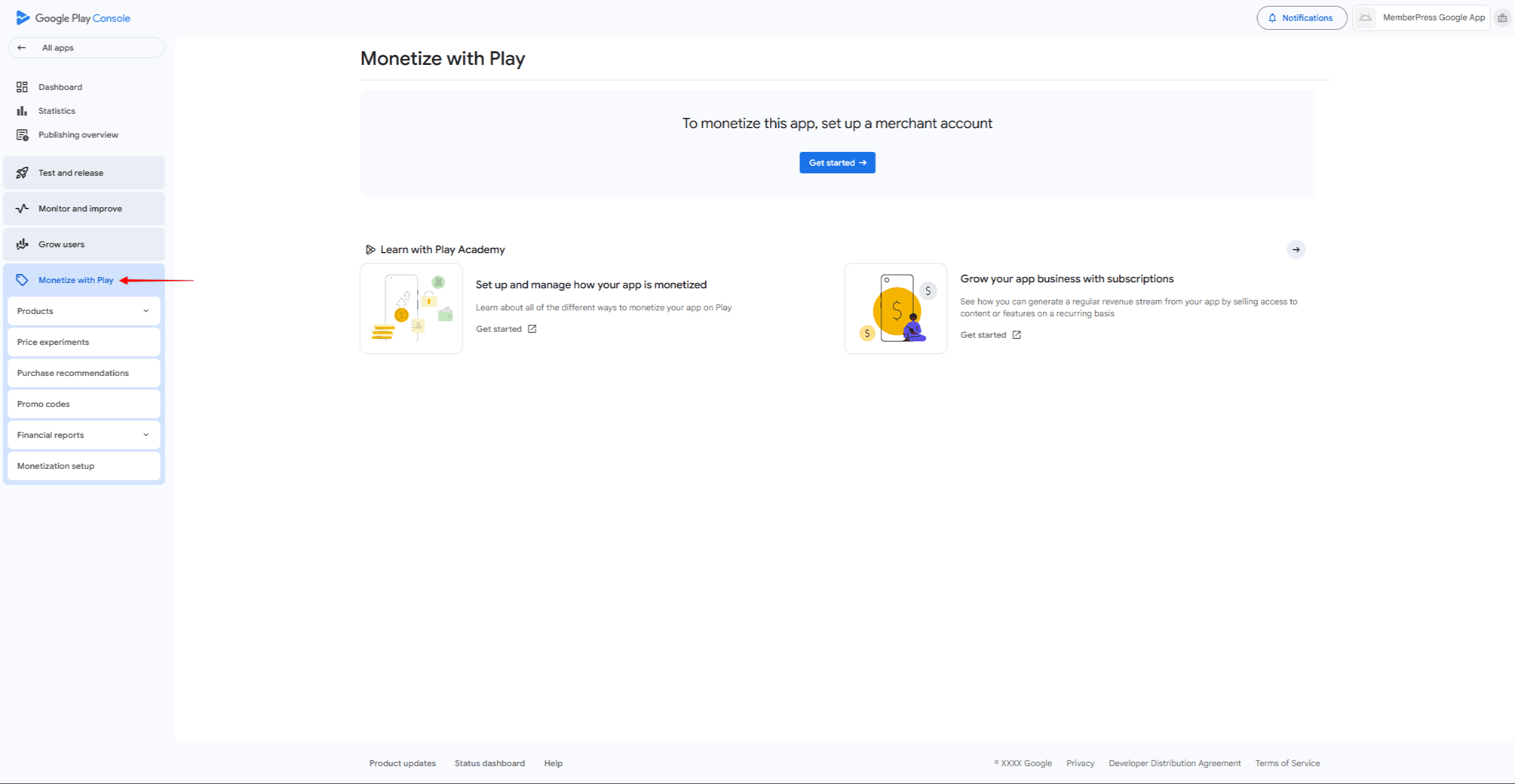Open the Price experiments page
The width and height of the screenshot is (1515, 784).
pyautogui.click(x=52, y=341)
